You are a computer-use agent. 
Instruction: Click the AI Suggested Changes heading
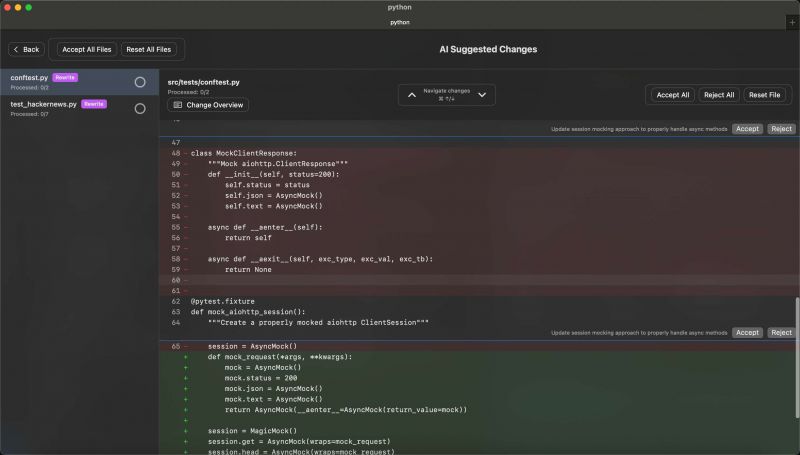(x=488, y=49)
